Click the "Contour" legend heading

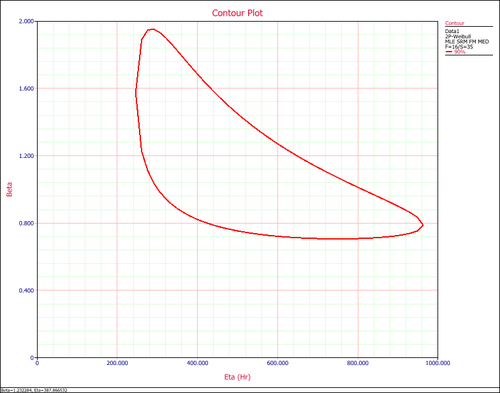[x=455, y=23]
